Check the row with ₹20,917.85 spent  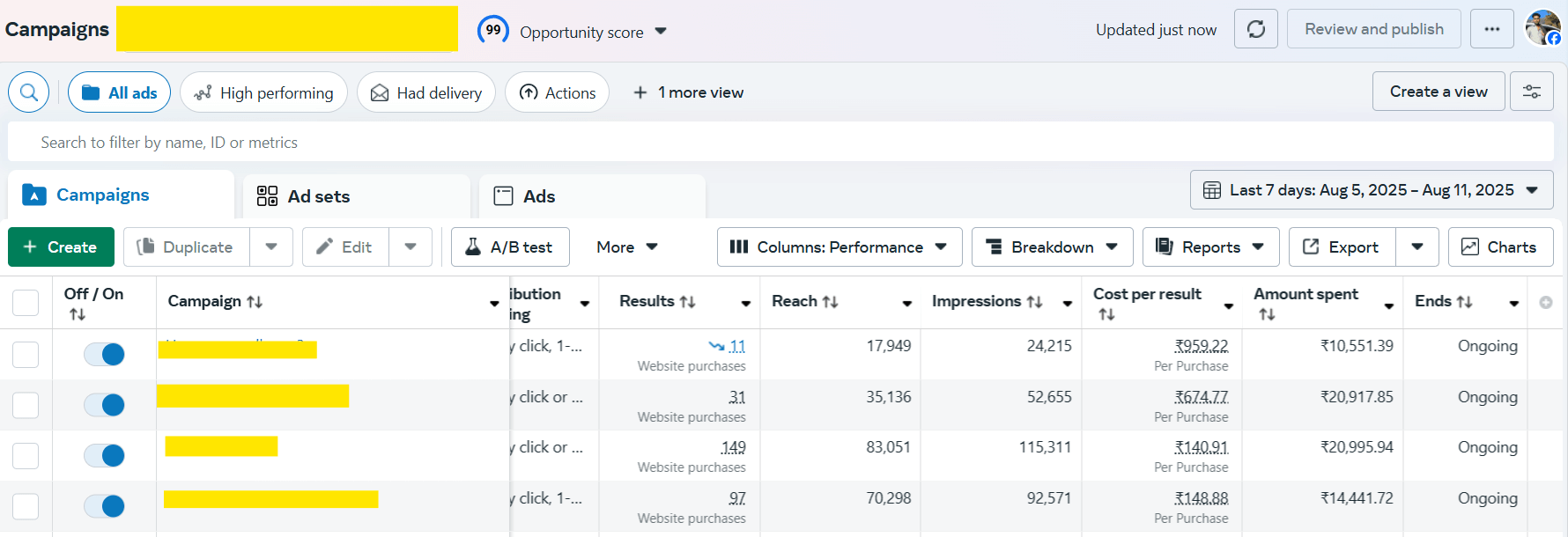[26, 405]
